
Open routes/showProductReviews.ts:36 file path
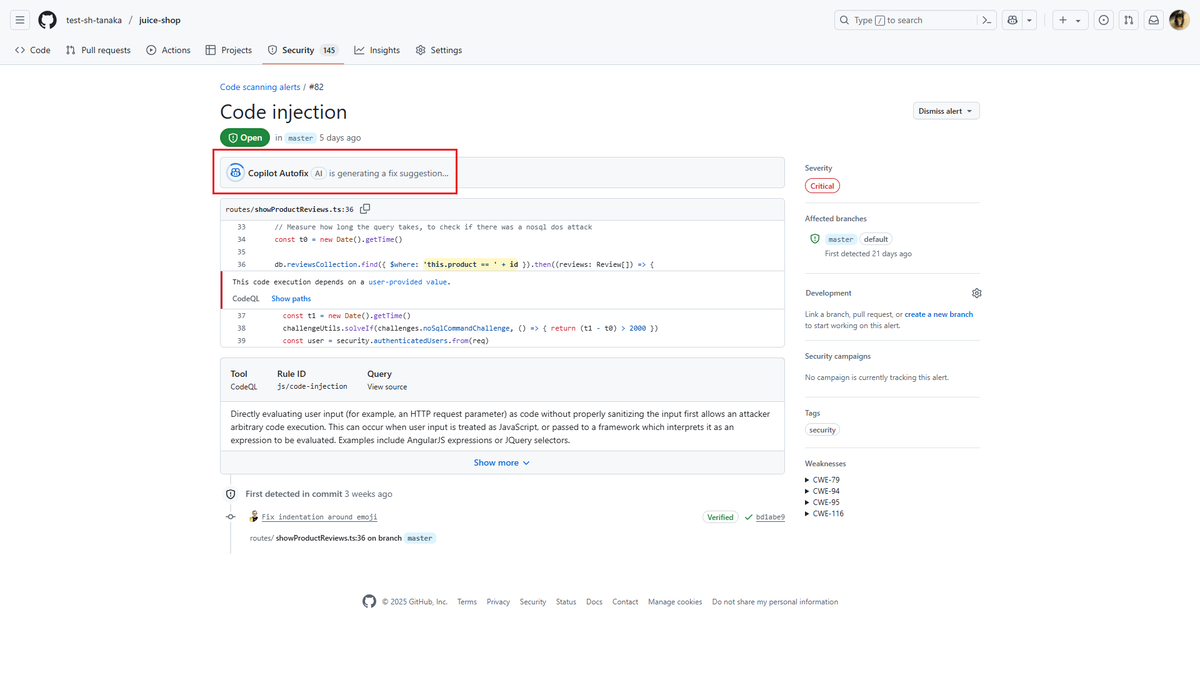290,209
